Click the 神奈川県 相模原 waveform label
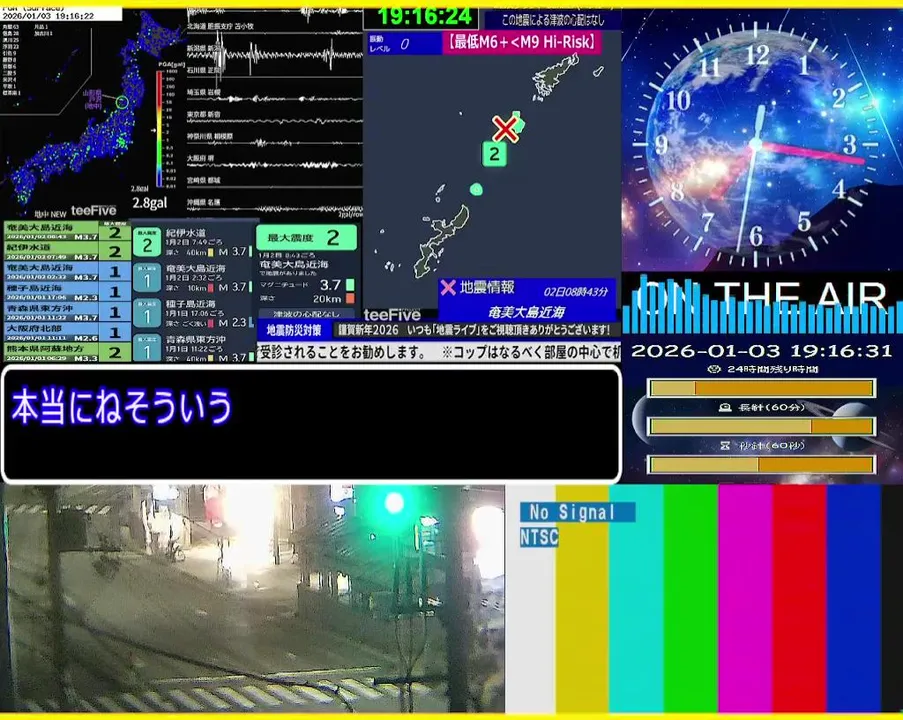This screenshot has width=903, height=720. coord(210,137)
